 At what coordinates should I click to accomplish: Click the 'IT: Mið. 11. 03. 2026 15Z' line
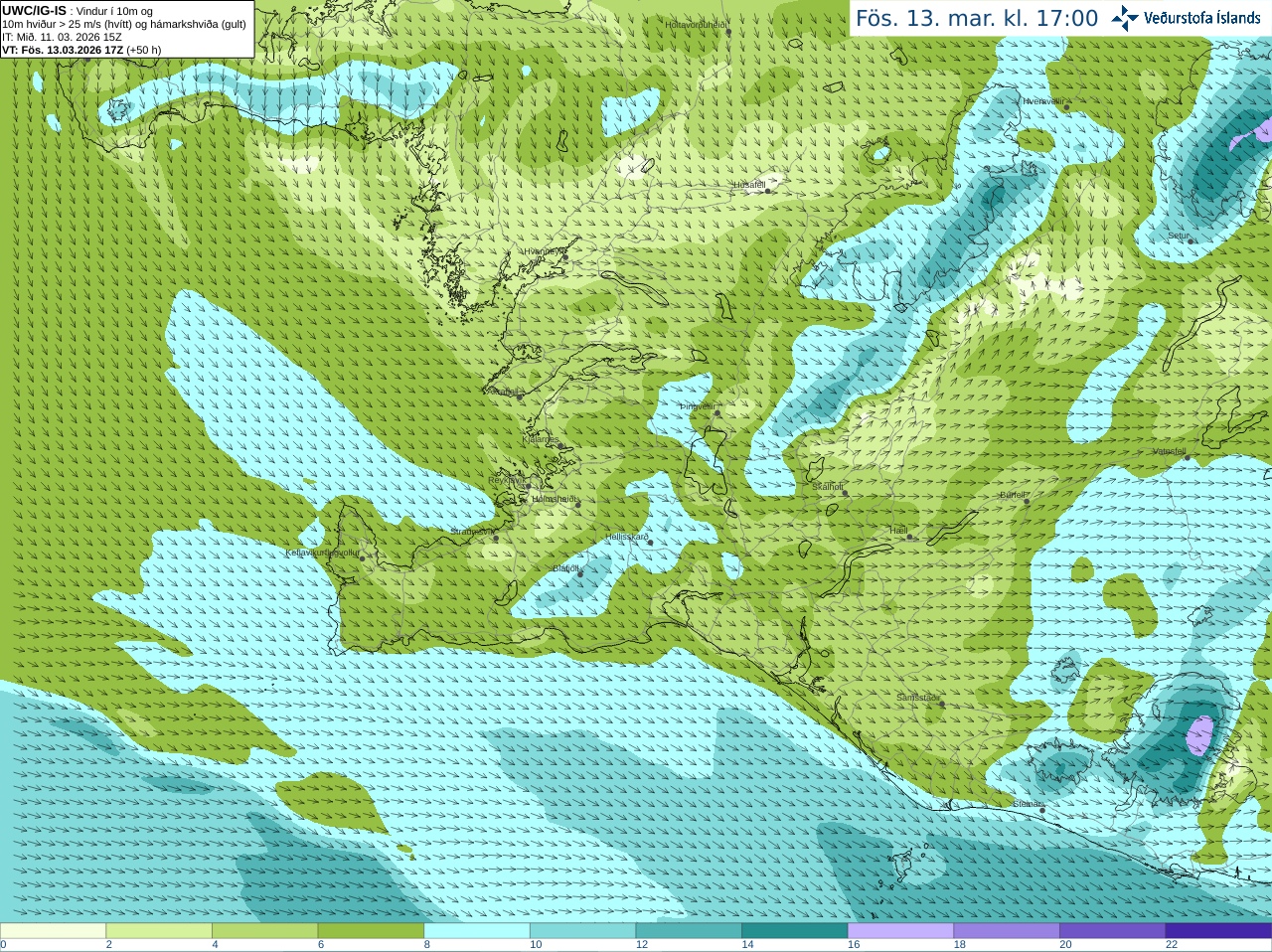(62, 37)
